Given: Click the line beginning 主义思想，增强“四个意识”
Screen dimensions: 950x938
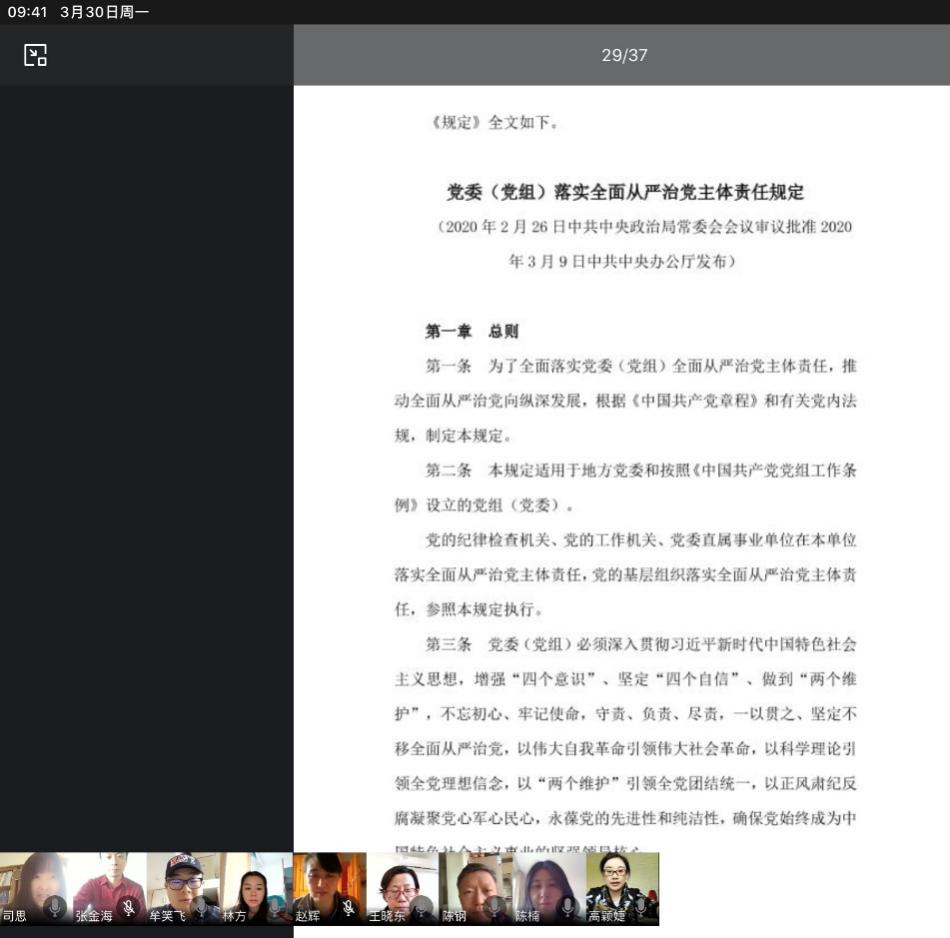Looking at the screenshot, I should (x=625, y=679).
